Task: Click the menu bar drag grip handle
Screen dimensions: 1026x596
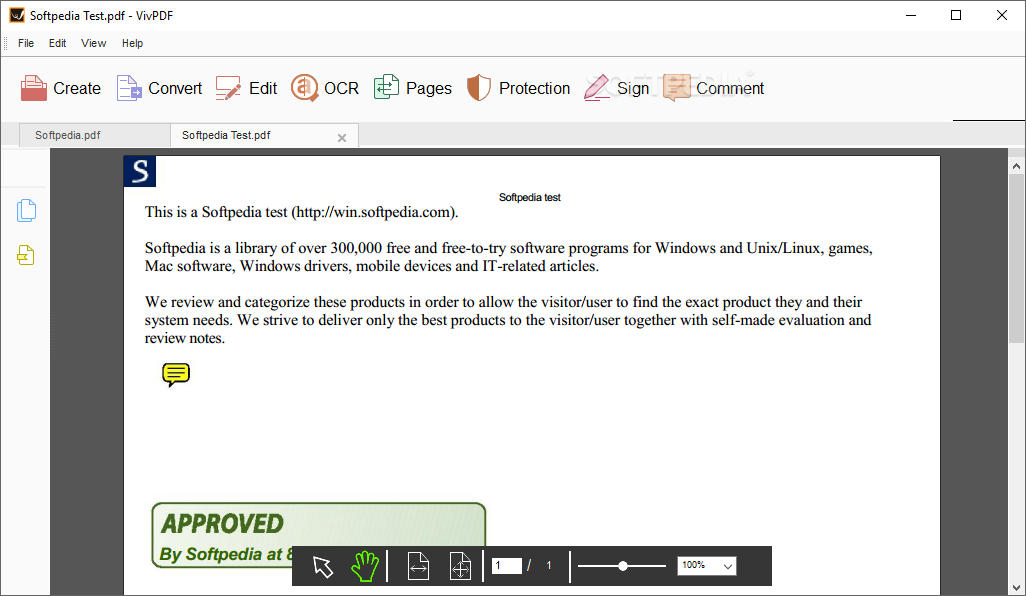Action: coord(6,43)
